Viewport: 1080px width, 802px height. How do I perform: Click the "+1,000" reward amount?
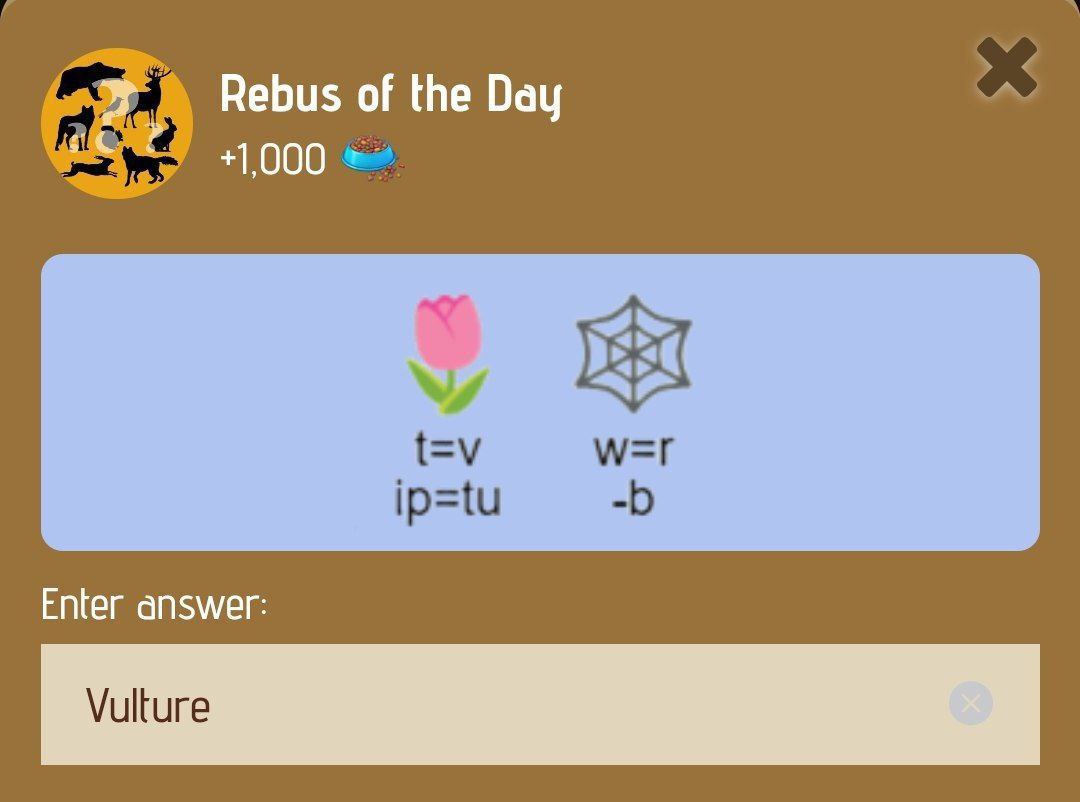point(273,160)
